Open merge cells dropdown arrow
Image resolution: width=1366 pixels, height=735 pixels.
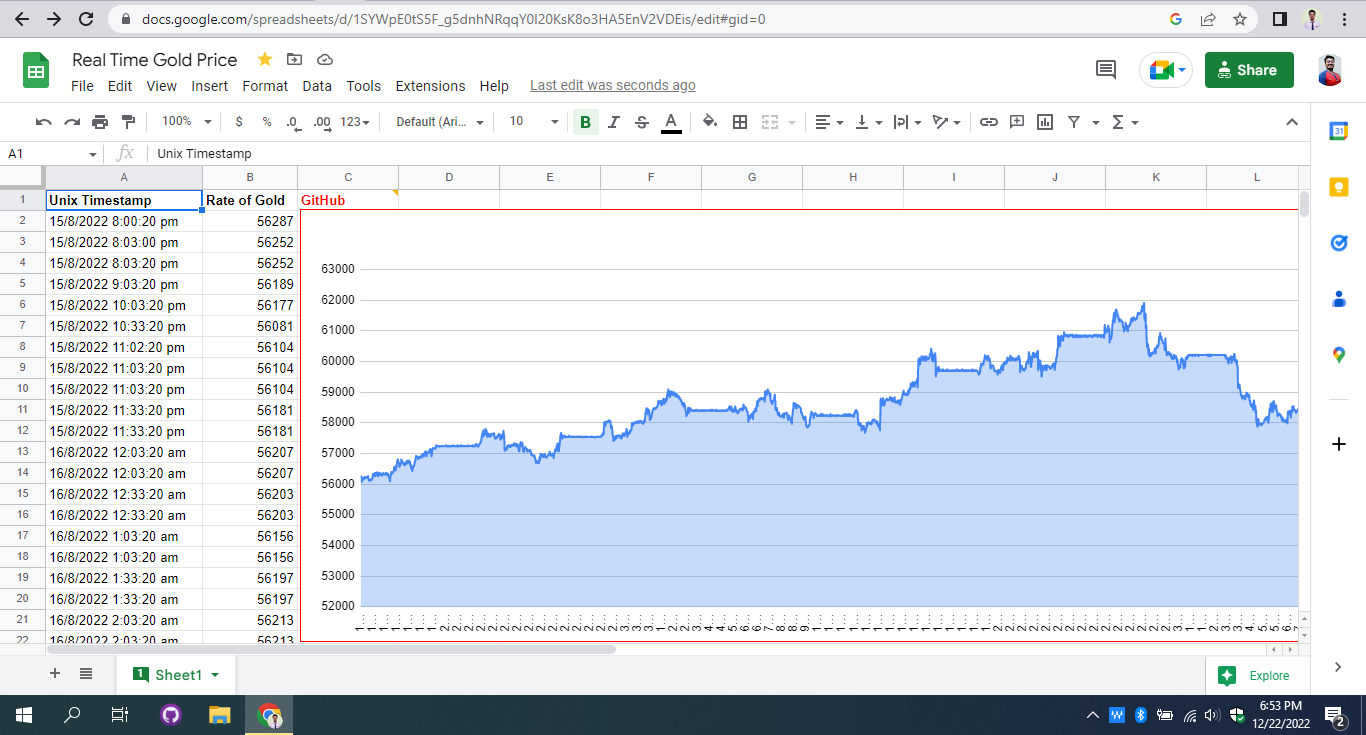click(x=792, y=122)
